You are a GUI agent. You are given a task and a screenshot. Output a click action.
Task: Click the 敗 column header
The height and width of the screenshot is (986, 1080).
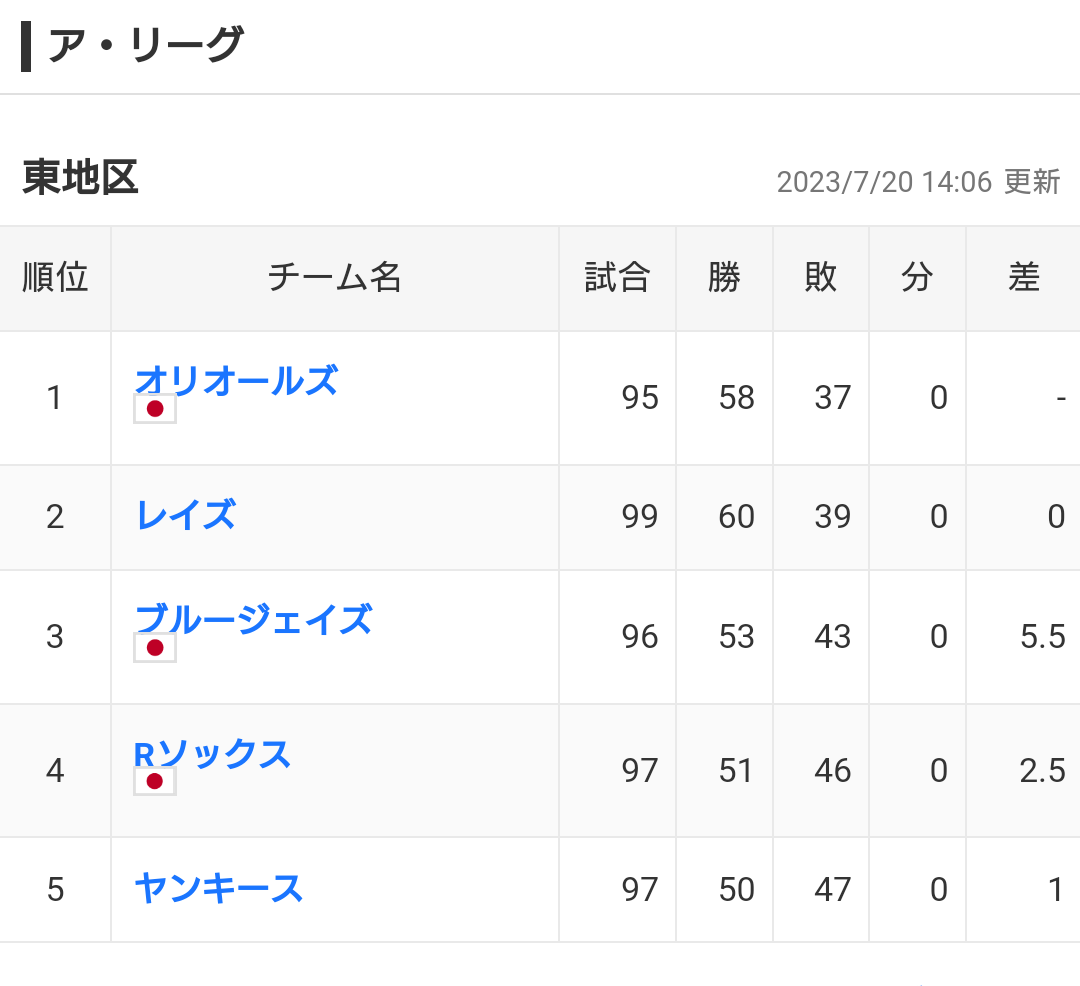click(x=820, y=278)
